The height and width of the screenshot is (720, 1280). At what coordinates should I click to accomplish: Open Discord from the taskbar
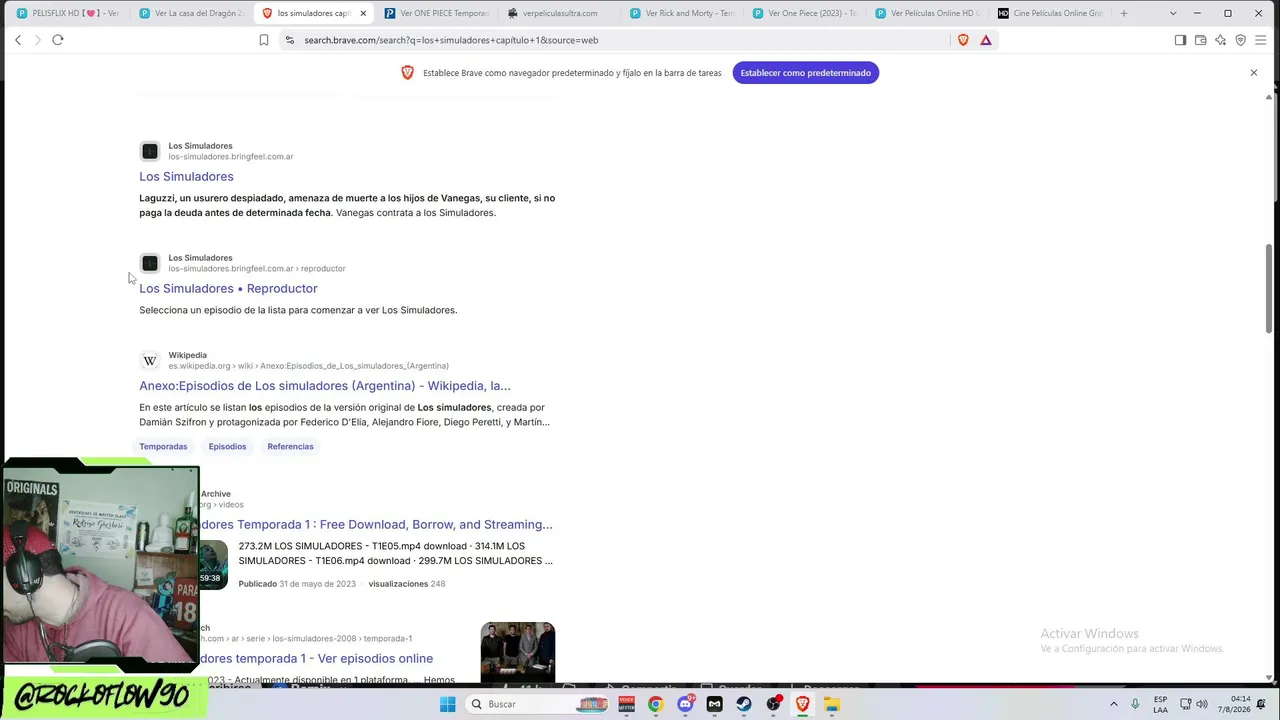pos(685,704)
